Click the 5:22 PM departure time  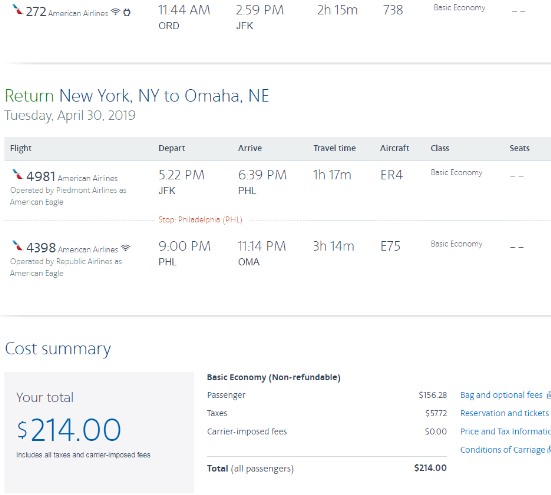(x=181, y=175)
